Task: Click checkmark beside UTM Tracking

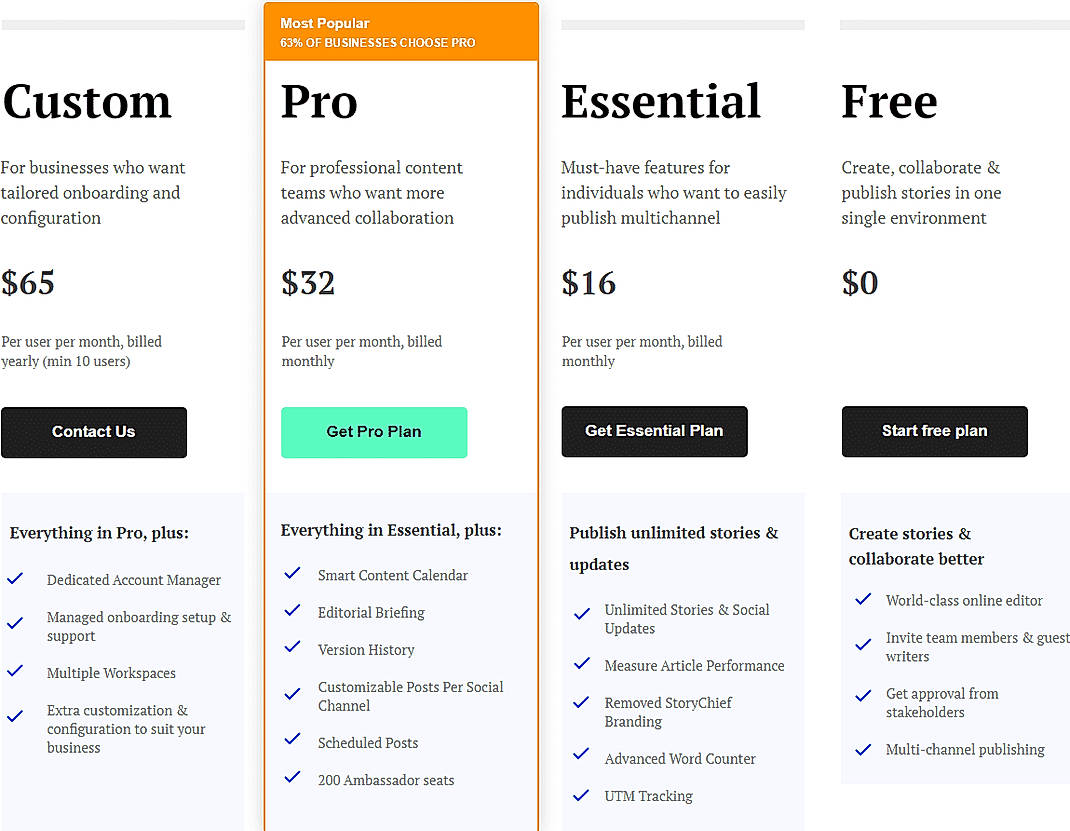Action: 581,795
